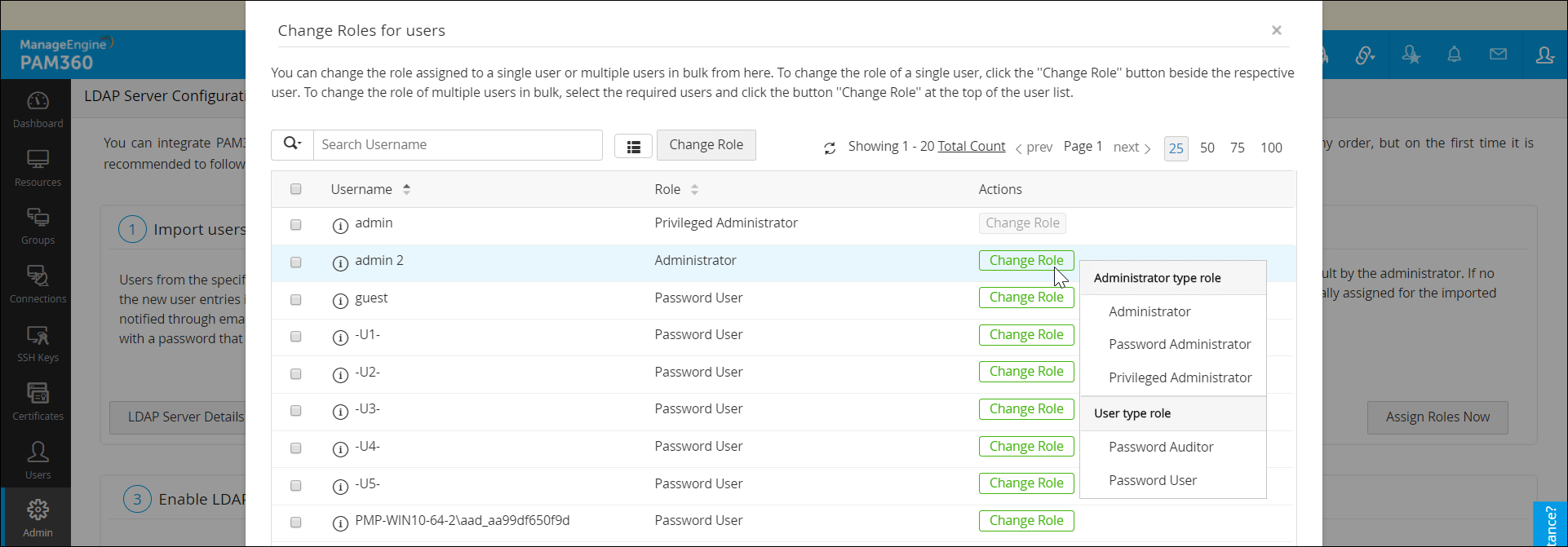This screenshot has height=547, width=1568.
Task: Choose Password Administrator from role menu
Action: pos(1179,344)
